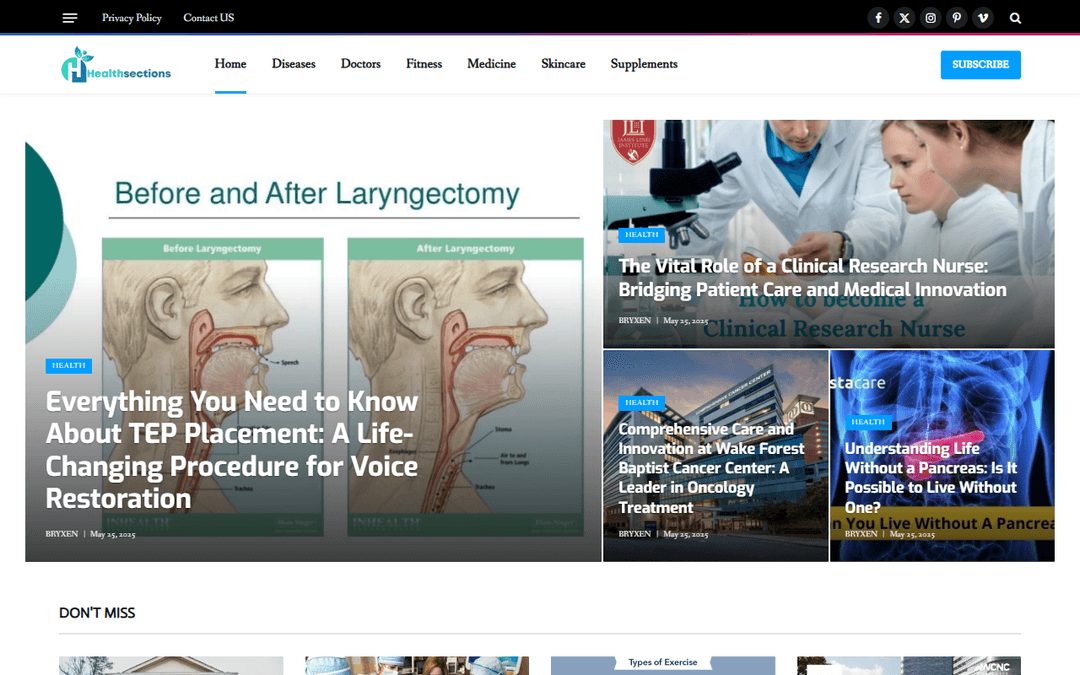Open the TEP Placement article headline
This screenshot has height=675, width=1080.
tap(231, 450)
